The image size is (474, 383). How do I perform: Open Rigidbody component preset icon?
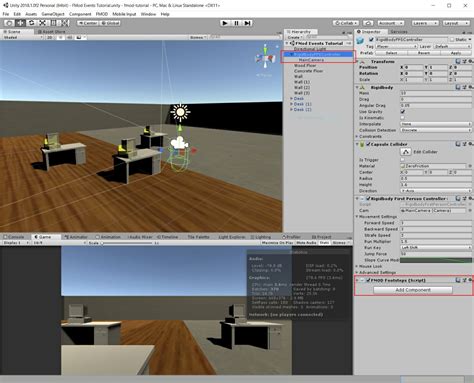(464, 87)
